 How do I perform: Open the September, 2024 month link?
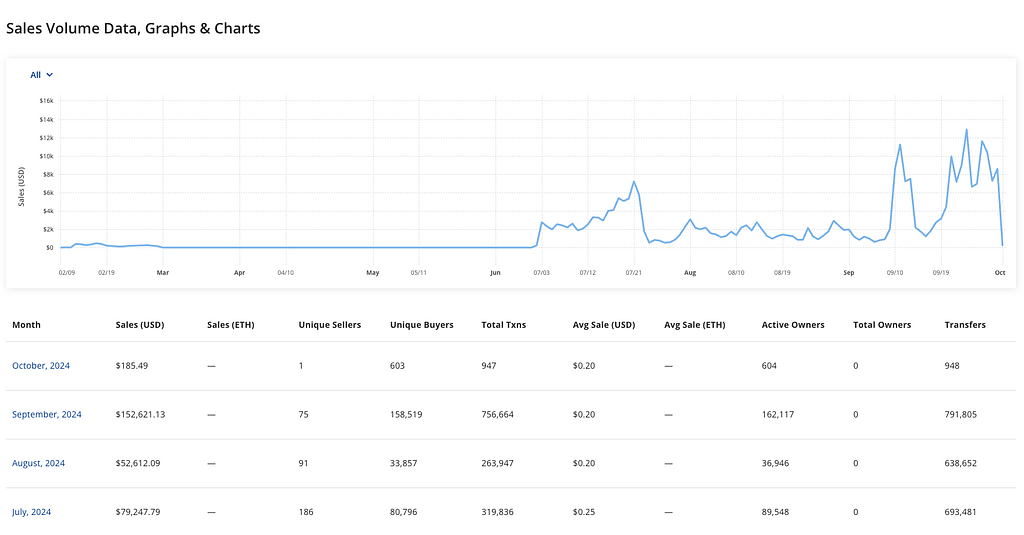coord(47,414)
